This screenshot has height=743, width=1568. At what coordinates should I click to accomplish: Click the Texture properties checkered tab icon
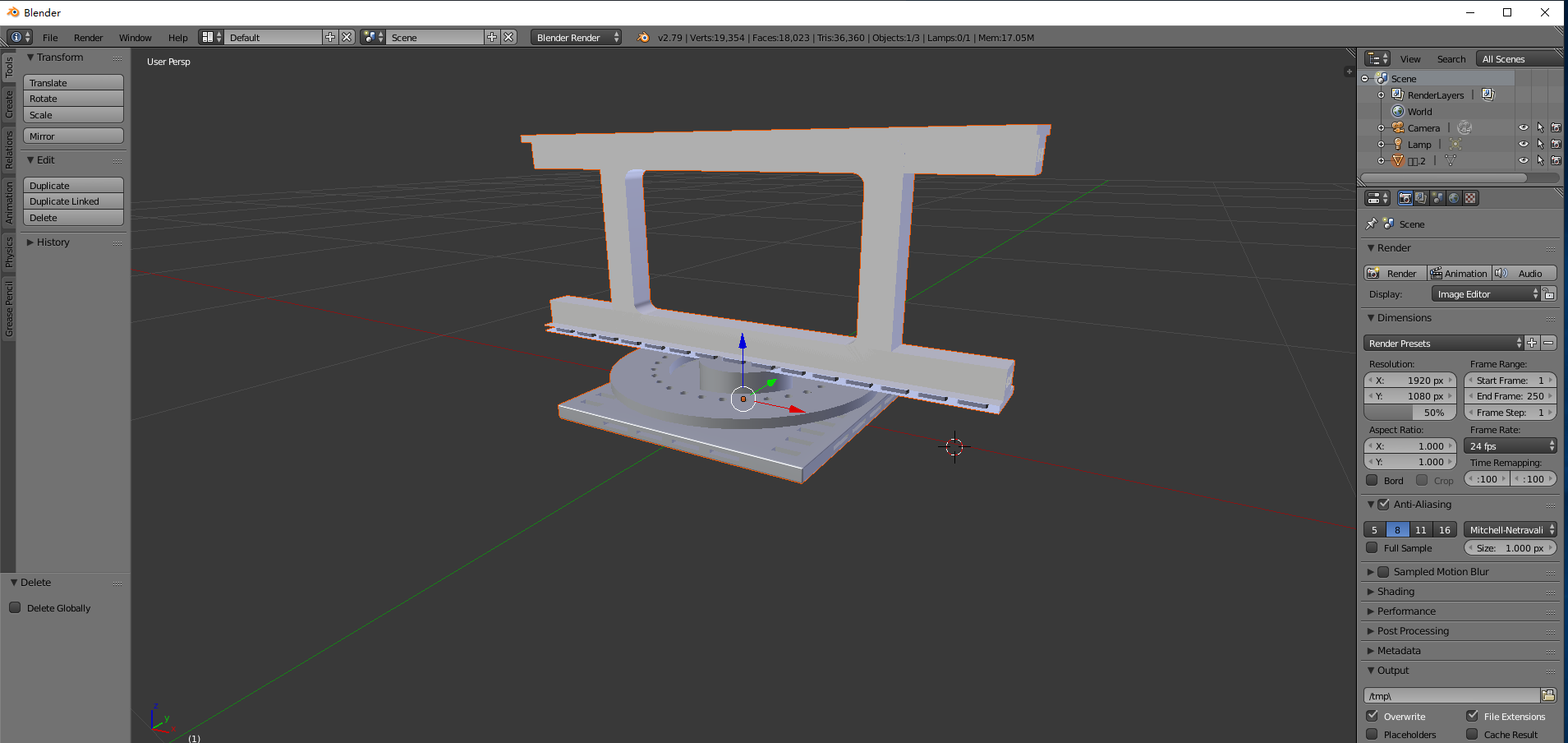pos(1469,197)
